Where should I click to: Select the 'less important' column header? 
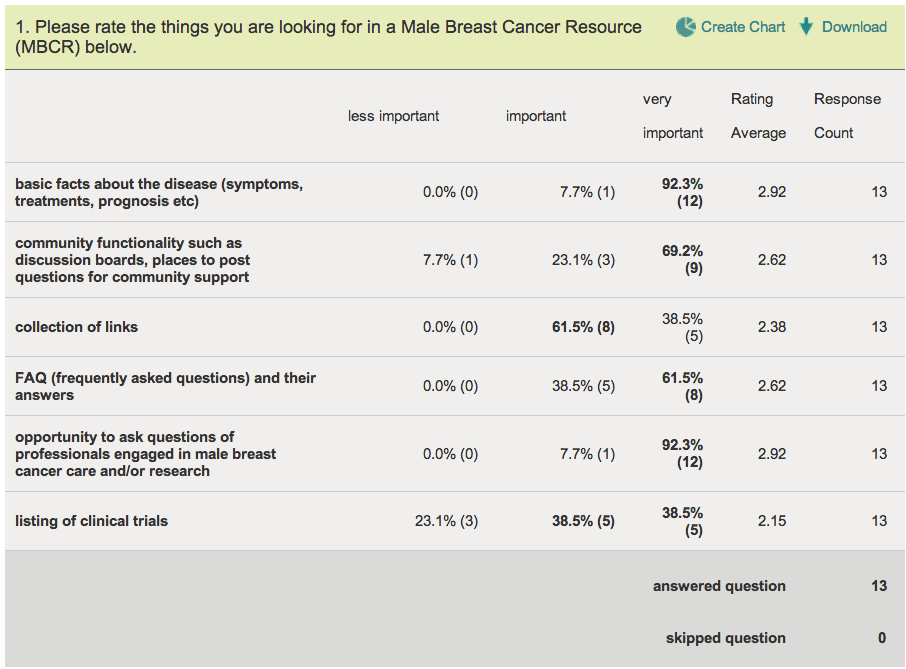click(x=393, y=116)
